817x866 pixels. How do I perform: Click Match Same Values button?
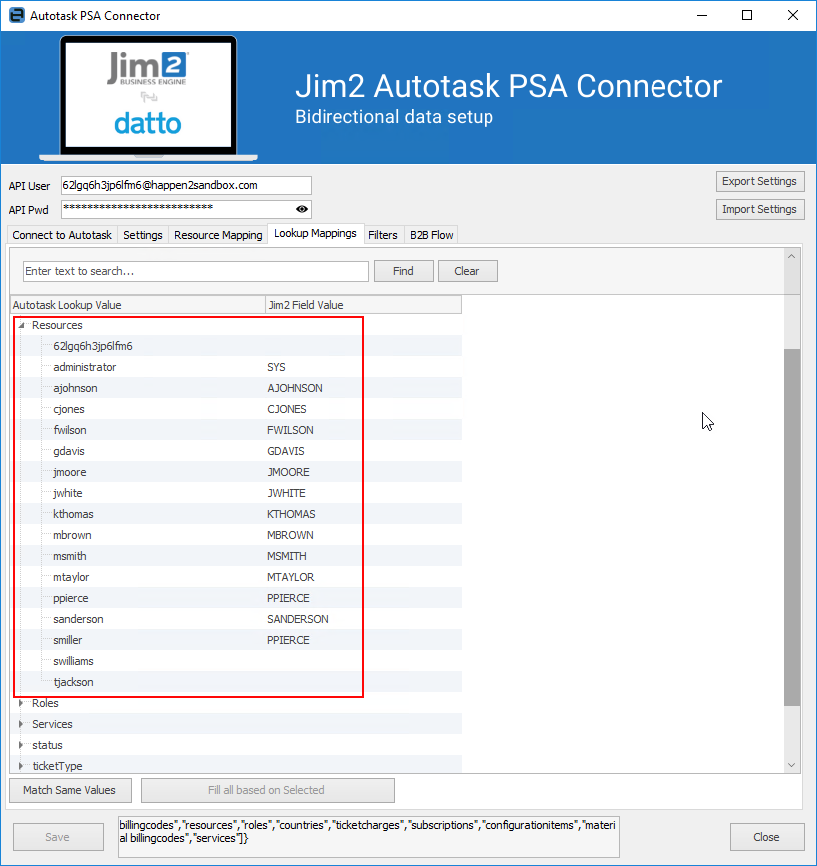click(x=70, y=790)
